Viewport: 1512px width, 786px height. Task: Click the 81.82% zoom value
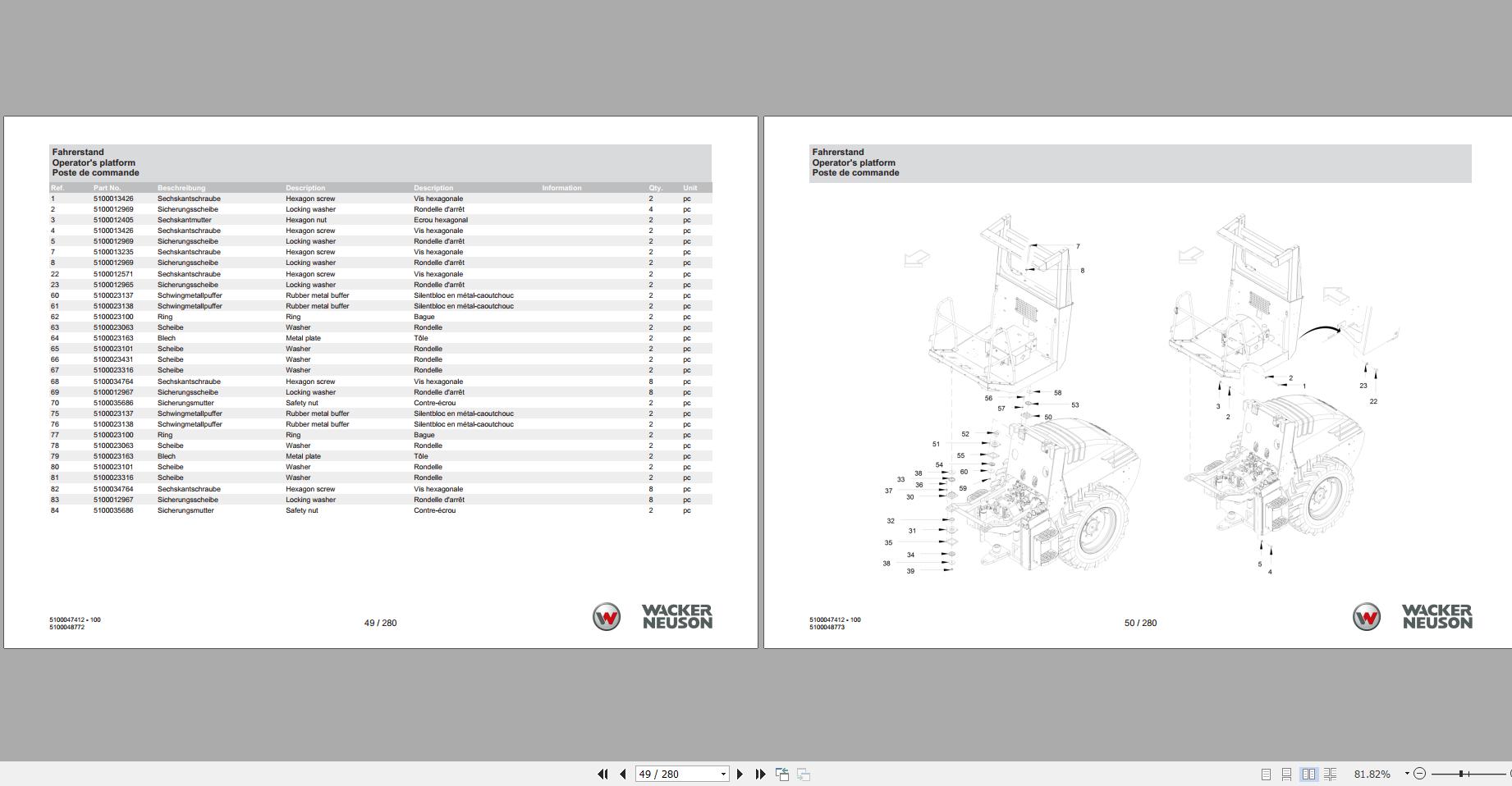1372,774
